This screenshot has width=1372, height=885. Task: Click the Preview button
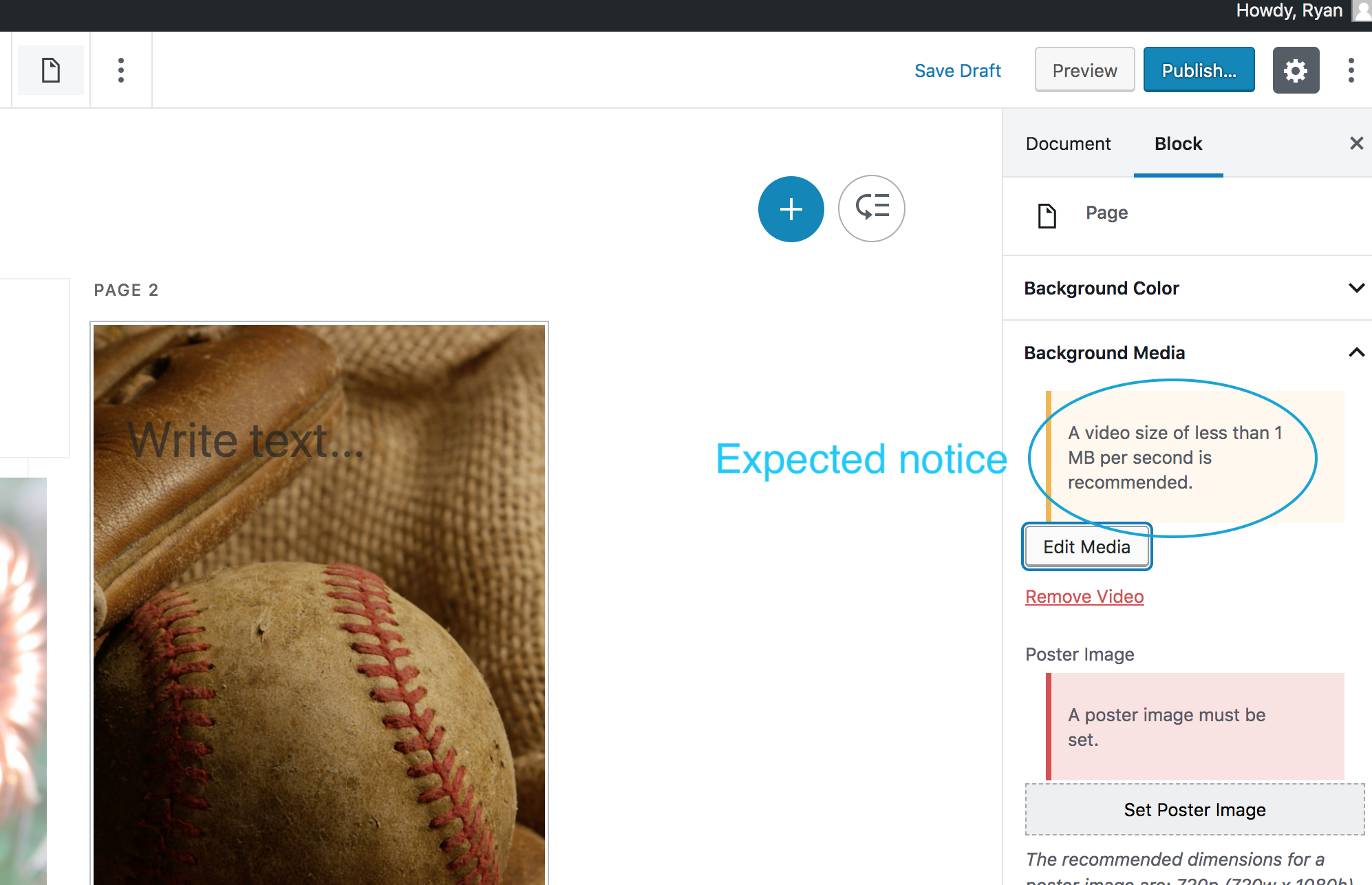(x=1084, y=70)
